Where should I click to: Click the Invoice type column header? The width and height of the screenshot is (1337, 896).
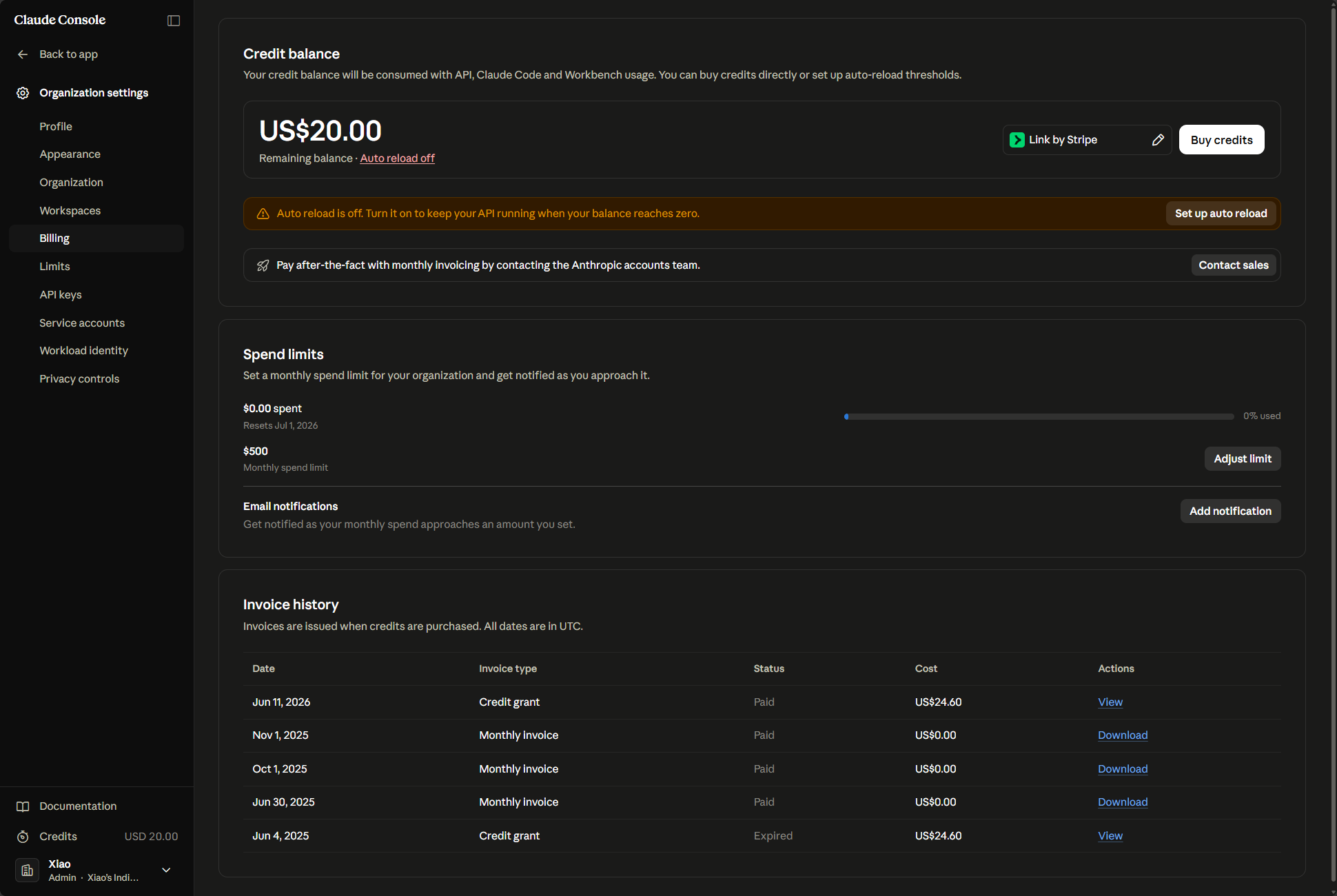point(508,669)
